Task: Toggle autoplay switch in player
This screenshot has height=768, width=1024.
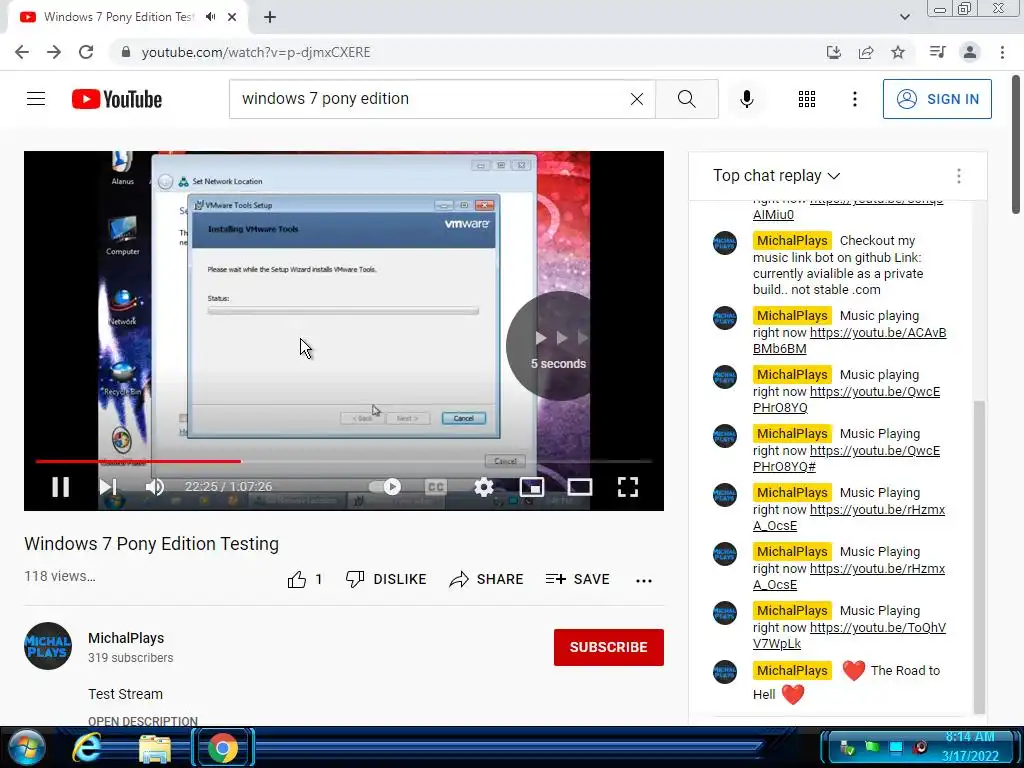Action: click(385, 487)
